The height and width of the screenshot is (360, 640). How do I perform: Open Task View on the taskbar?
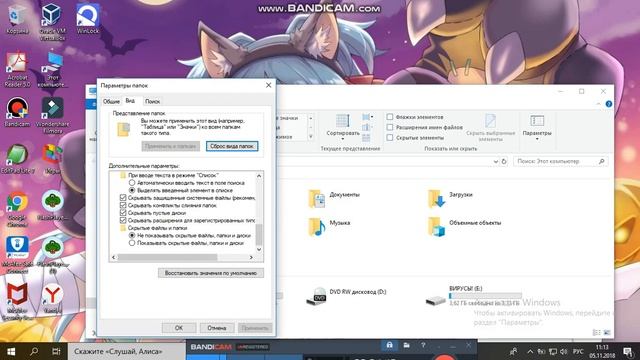click(x=56, y=351)
